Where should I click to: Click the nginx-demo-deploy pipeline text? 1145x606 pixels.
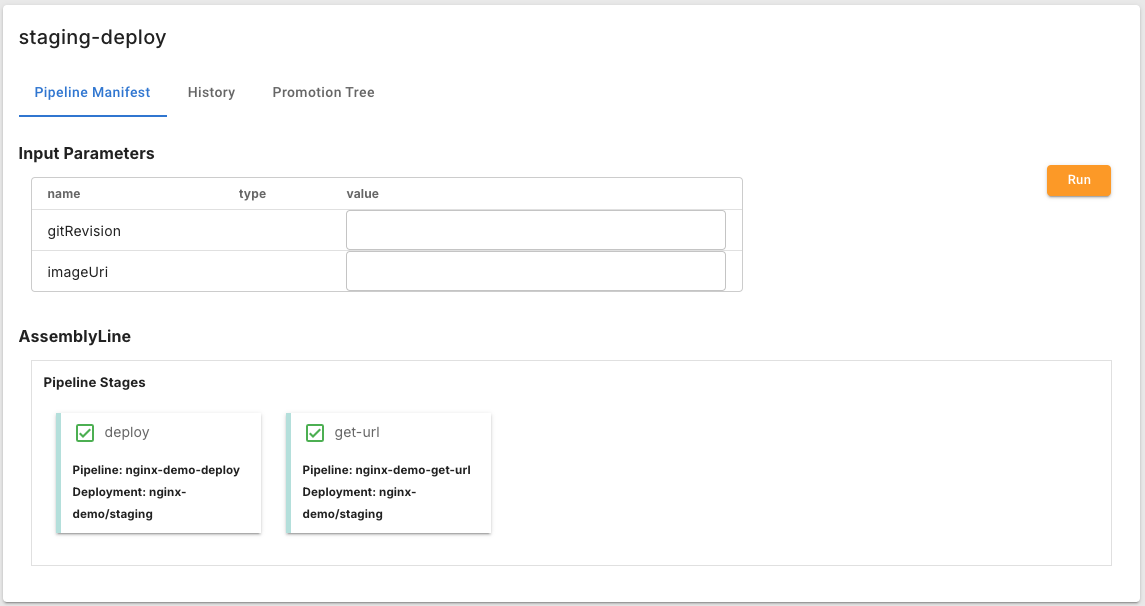pos(156,470)
